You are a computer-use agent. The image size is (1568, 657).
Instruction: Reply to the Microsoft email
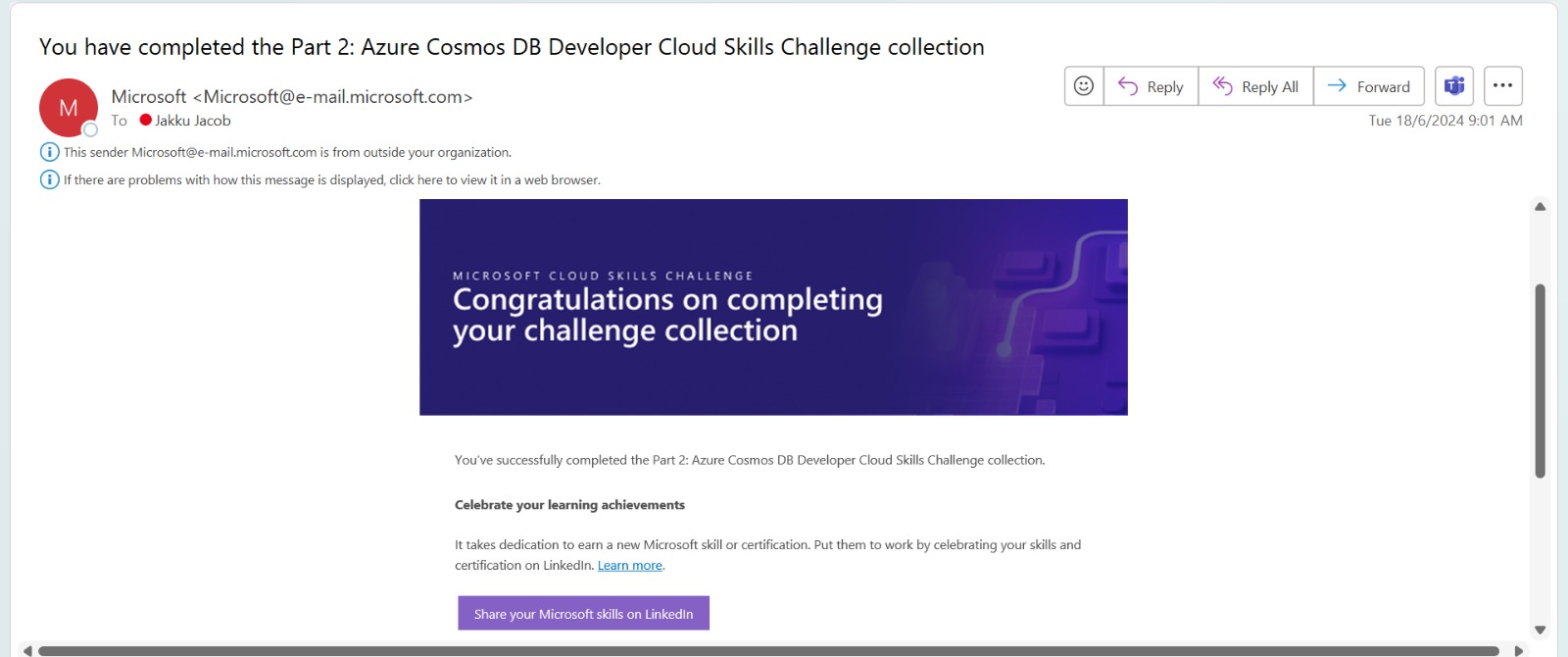1151,86
